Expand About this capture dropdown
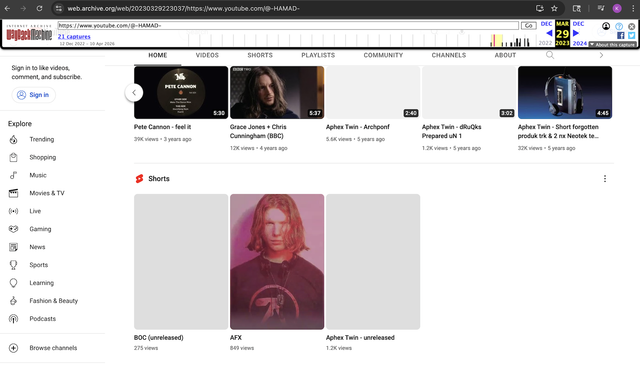 pyautogui.click(x=612, y=45)
